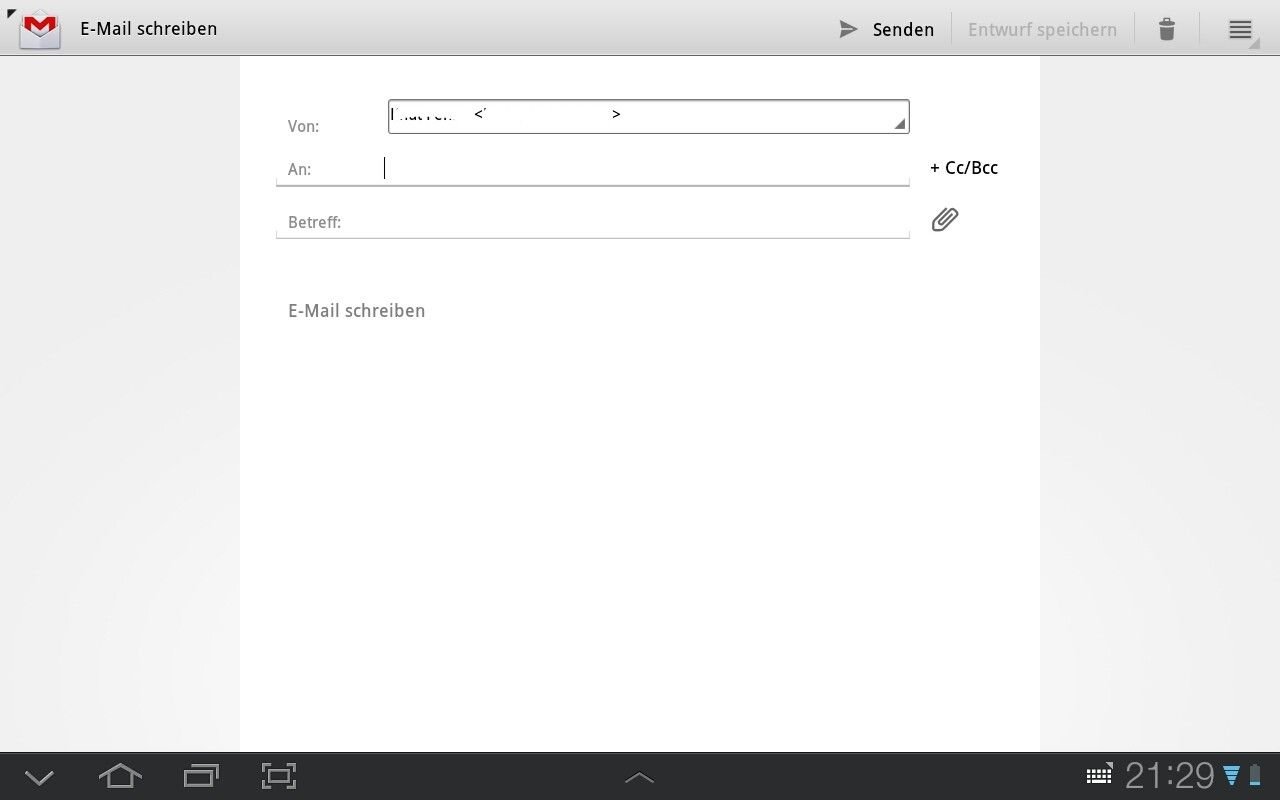Click Entwurf speichern to save draft

1042,29
